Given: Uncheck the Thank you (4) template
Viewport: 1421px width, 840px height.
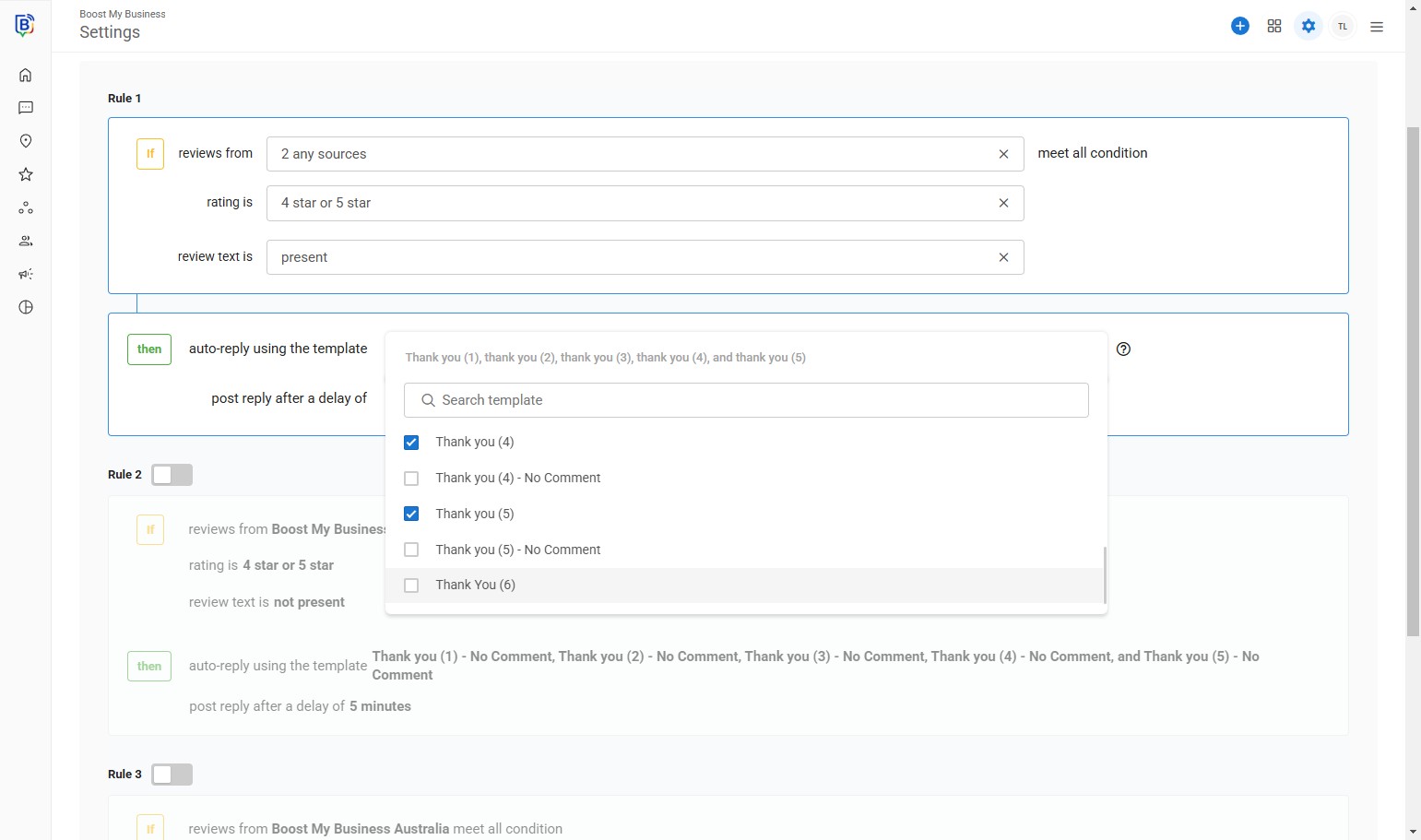Looking at the screenshot, I should [x=411, y=443].
